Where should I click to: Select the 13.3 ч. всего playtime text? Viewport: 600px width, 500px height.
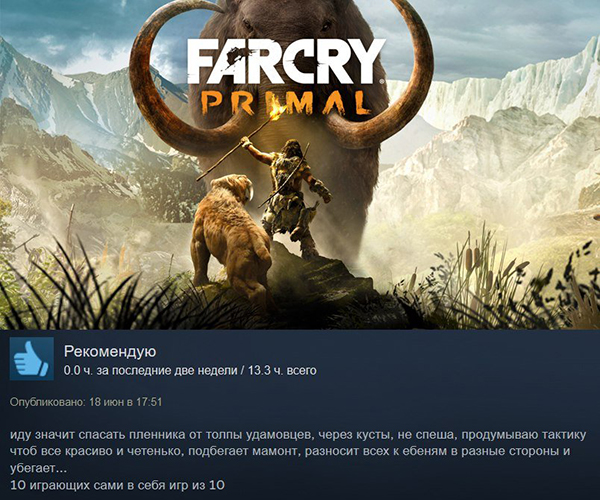[282, 370]
